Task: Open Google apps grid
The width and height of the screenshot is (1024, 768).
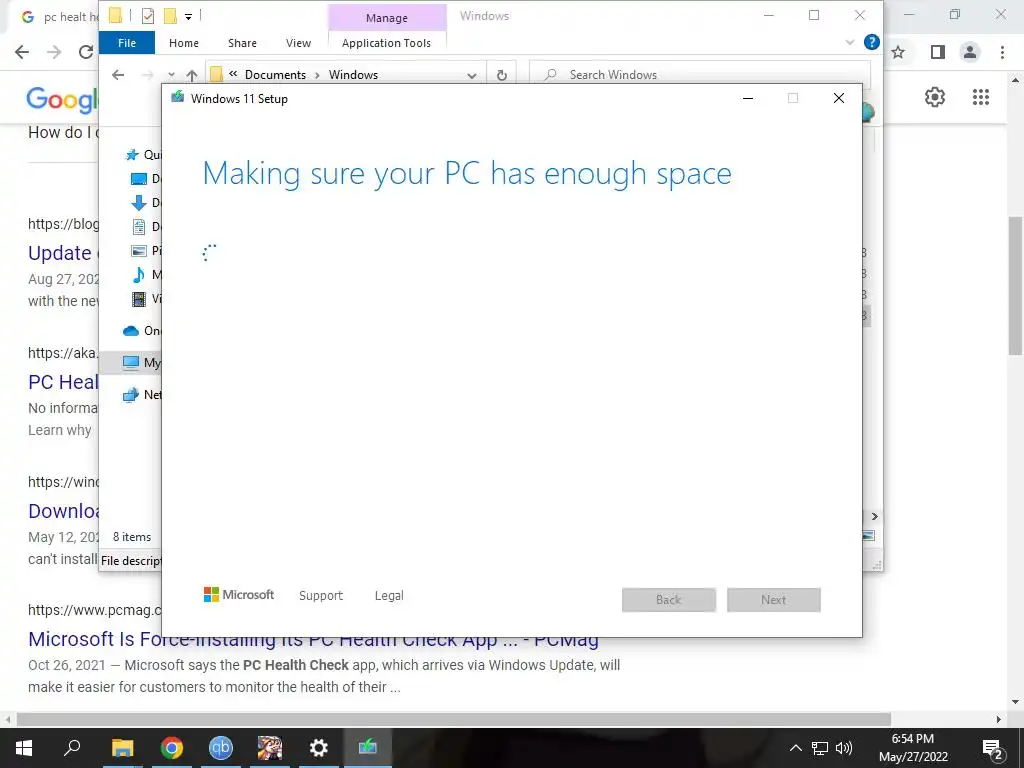Action: (x=980, y=97)
